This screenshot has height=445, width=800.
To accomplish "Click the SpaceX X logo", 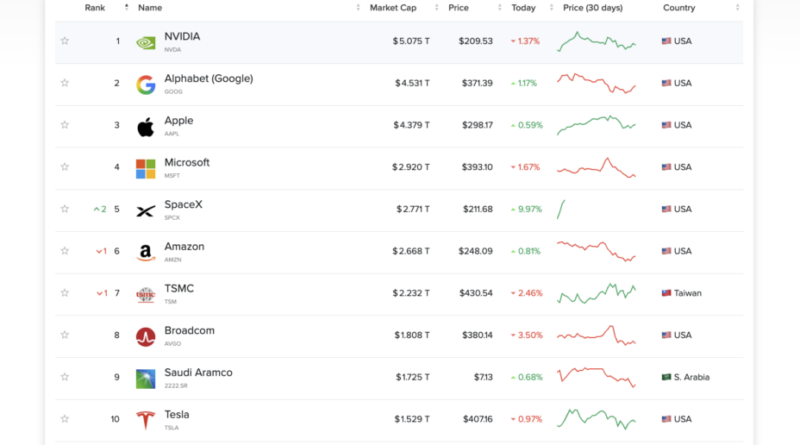I will pyautogui.click(x=145, y=211).
